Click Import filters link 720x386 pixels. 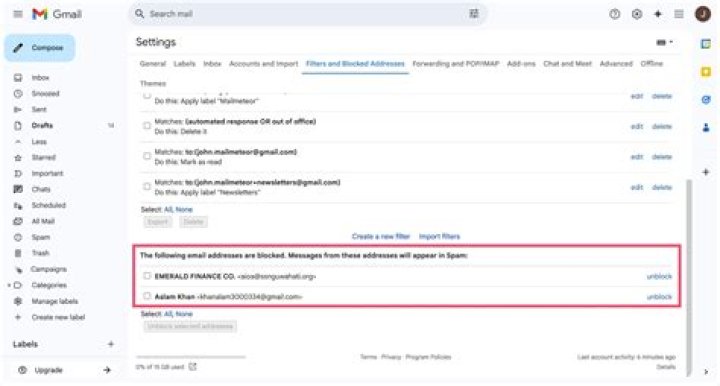(x=439, y=236)
